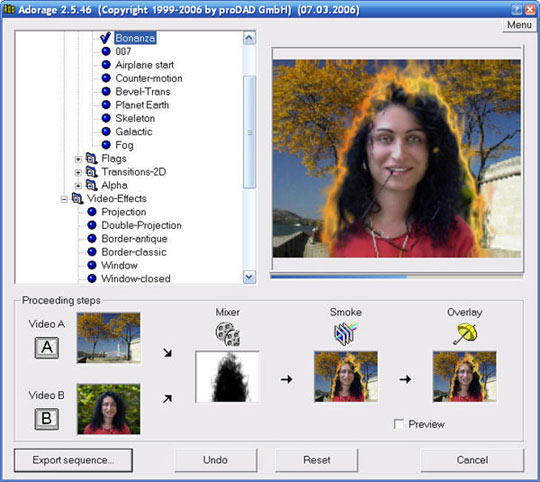Enable the Preview checkbox
540x482 pixels.
399,424
